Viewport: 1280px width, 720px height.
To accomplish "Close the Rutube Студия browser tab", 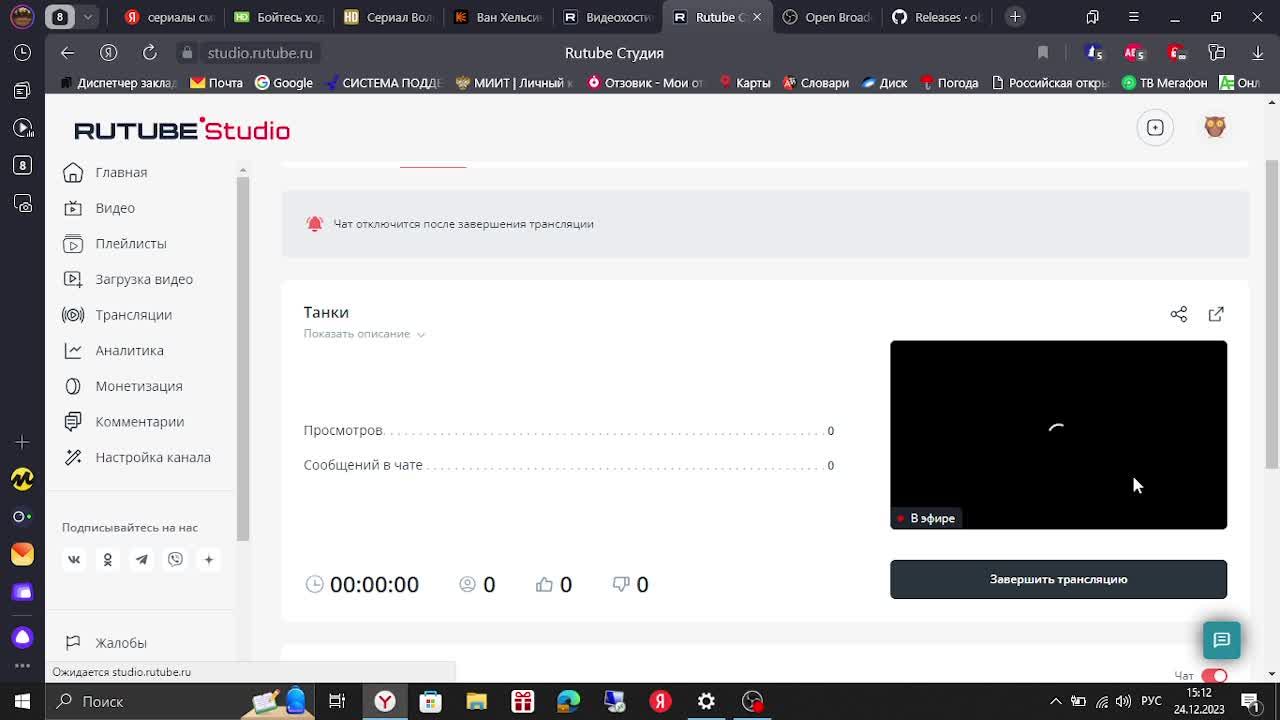I will coord(757,17).
